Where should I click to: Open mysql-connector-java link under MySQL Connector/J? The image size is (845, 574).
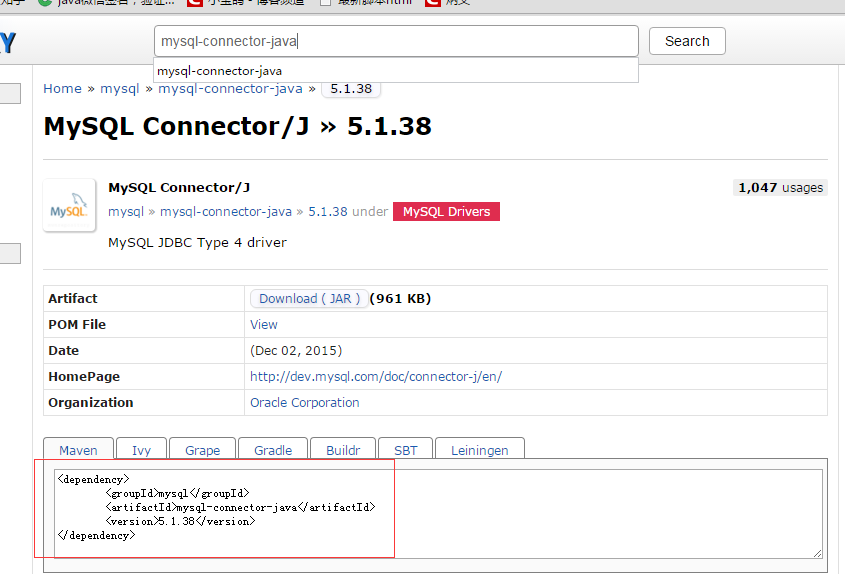point(226,212)
